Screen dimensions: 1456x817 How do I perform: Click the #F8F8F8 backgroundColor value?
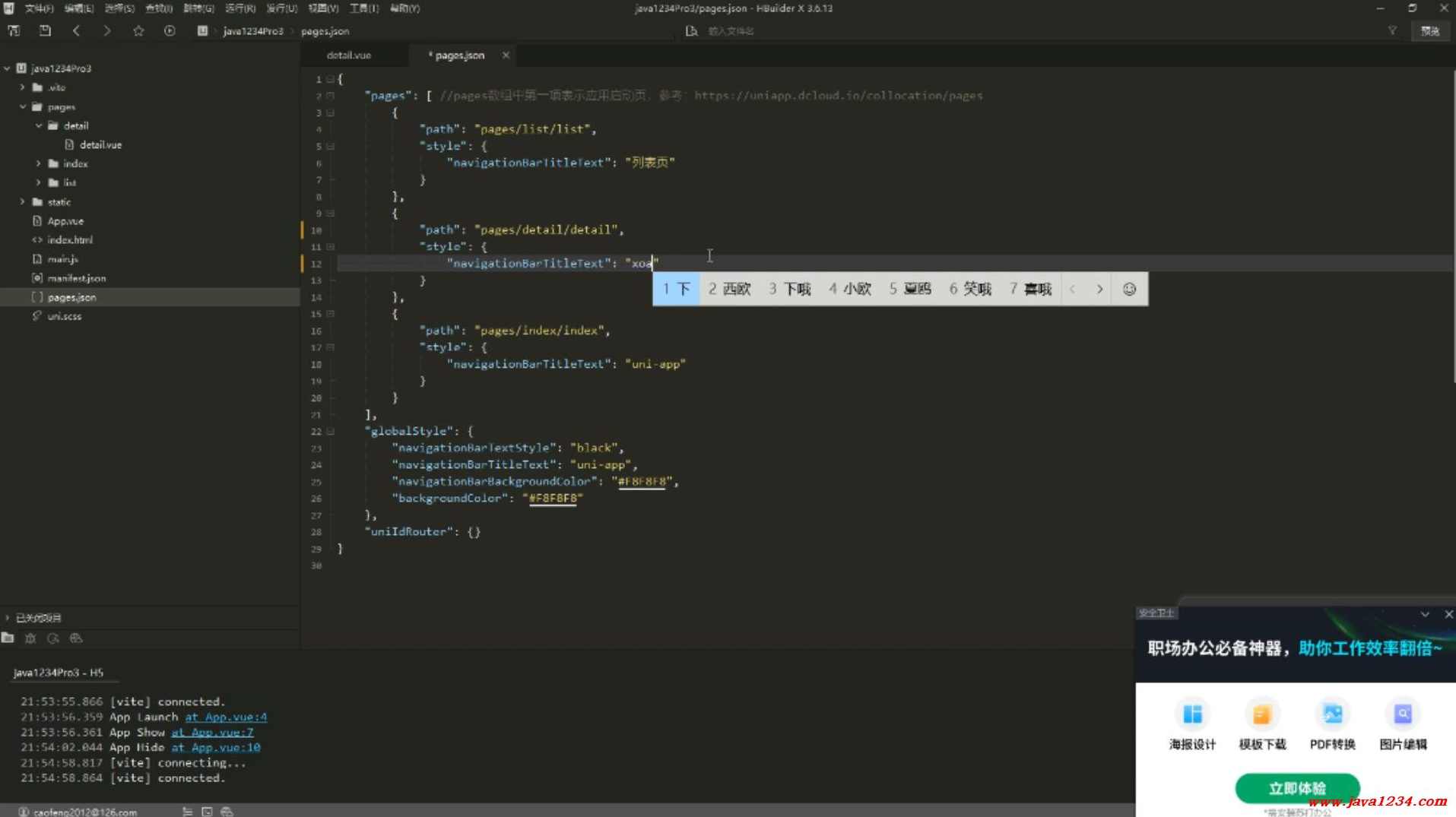(553, 499)
